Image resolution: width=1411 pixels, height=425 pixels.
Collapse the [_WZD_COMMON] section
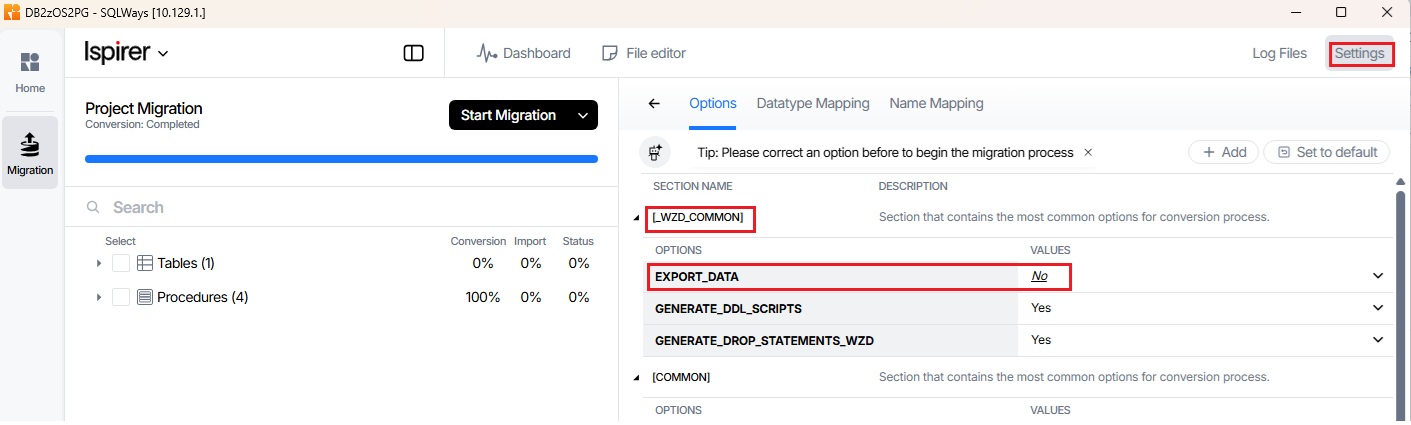pyautogui.click(x=637, y=217)
